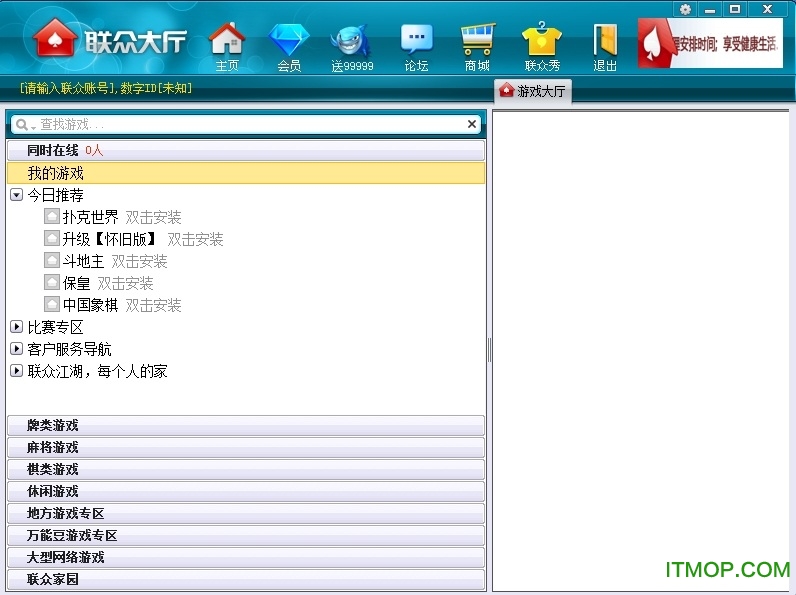Click 双击安装 next to 中国象棋
796x595 pixels.
pyautogui.click(x=153, y=306)
